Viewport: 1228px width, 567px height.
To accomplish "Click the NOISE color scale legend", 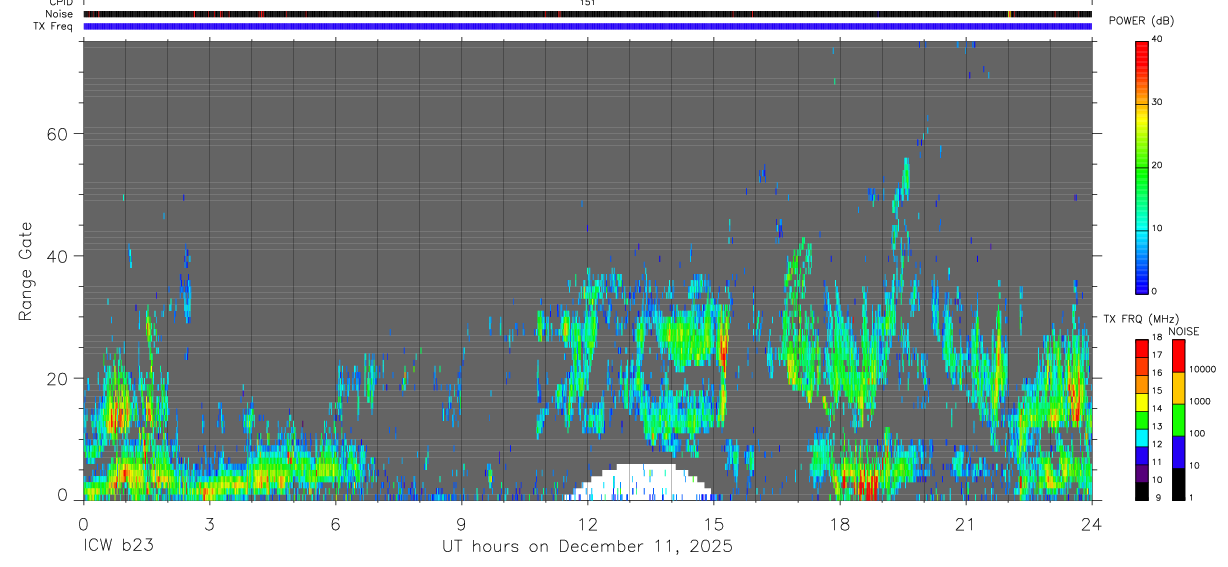I will click(1179, 420).
